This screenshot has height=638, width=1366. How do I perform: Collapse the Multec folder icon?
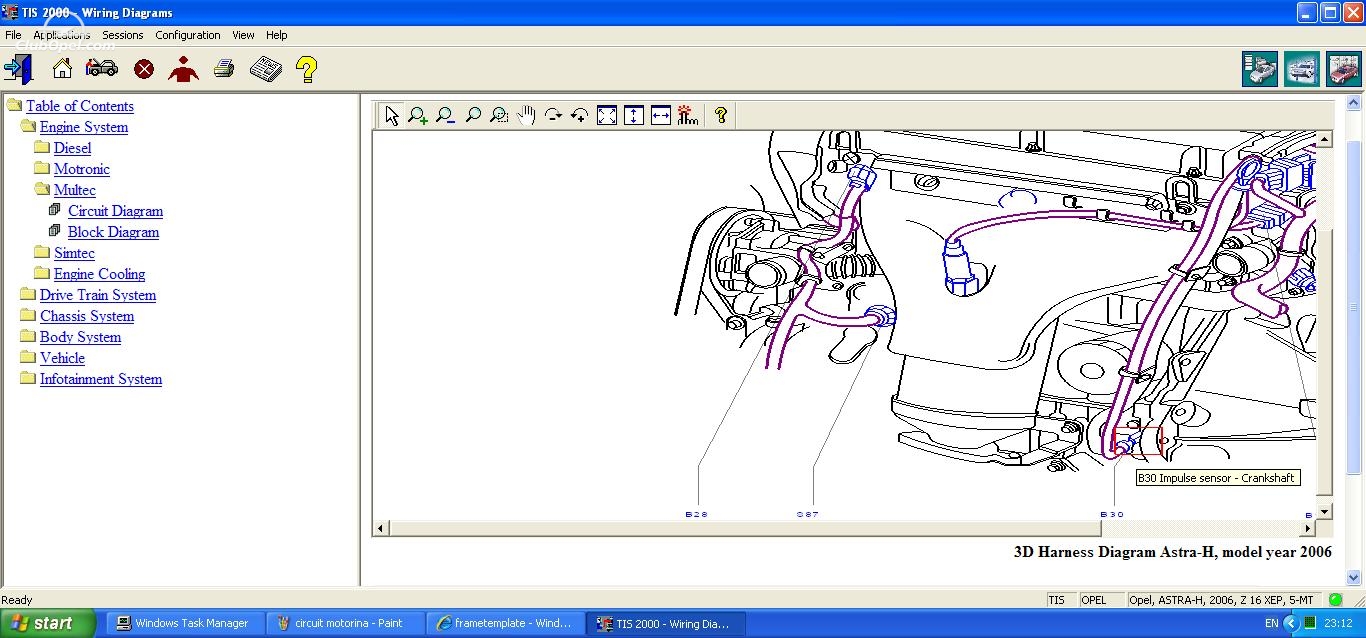pos(42,189)
